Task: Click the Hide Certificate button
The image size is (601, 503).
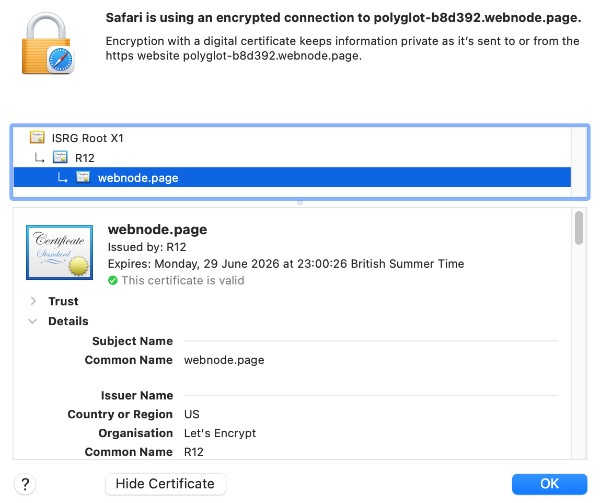Action: [165, 484]
